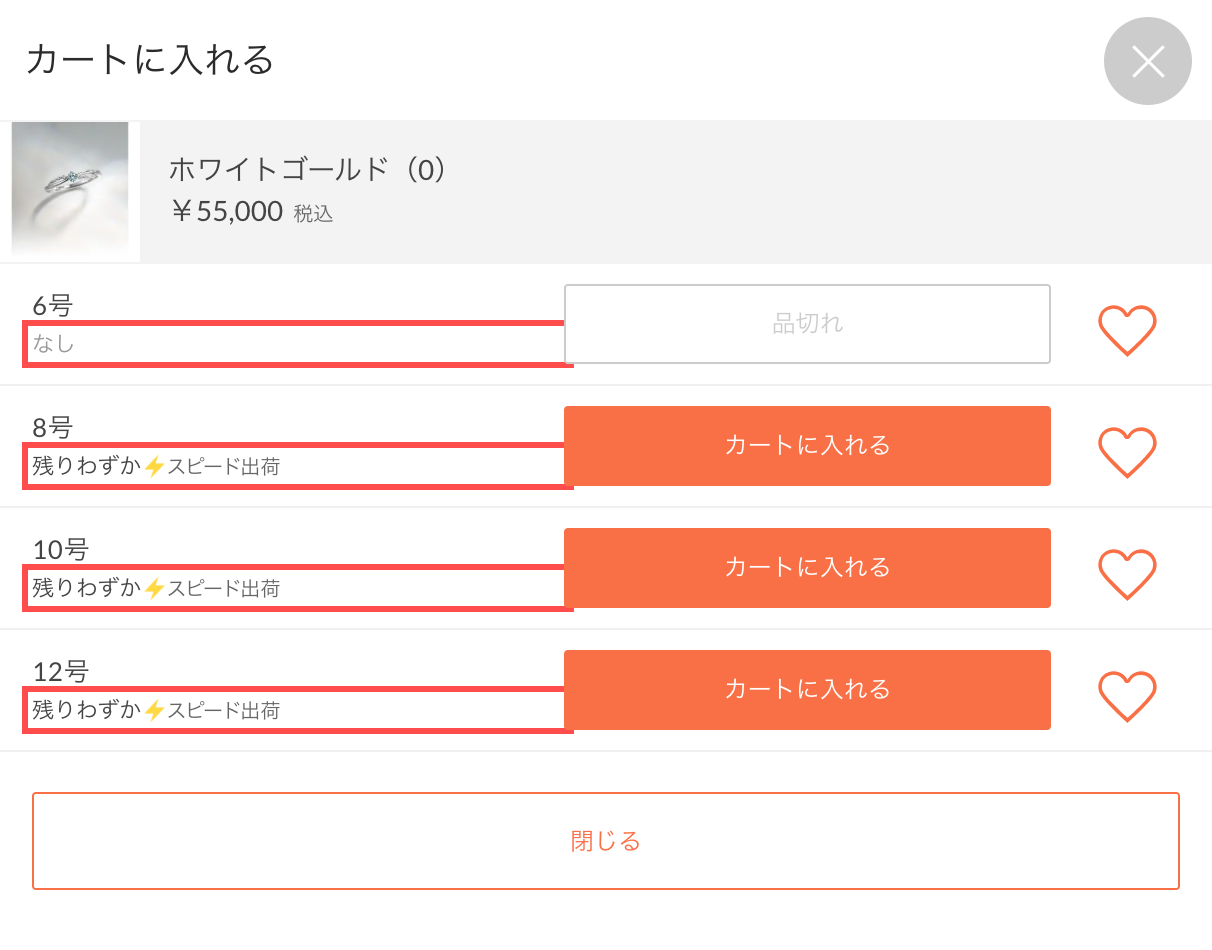
Task: Add size 10号 to the cart
Action: point(806,568)
